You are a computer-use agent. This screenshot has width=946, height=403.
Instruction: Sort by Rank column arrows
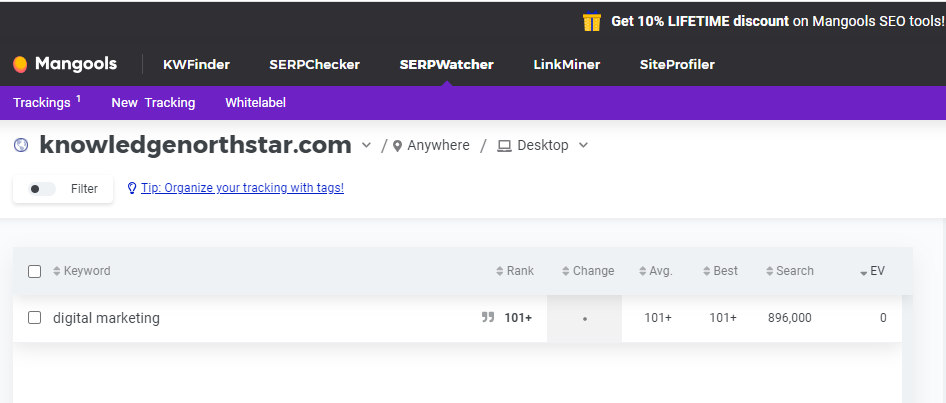(500, 271)
